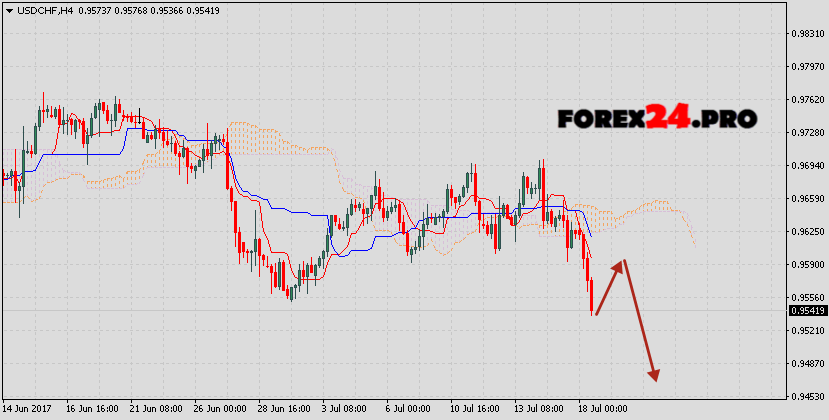
Task: Click the last red candle at the chart low
Action: (592, 297)
